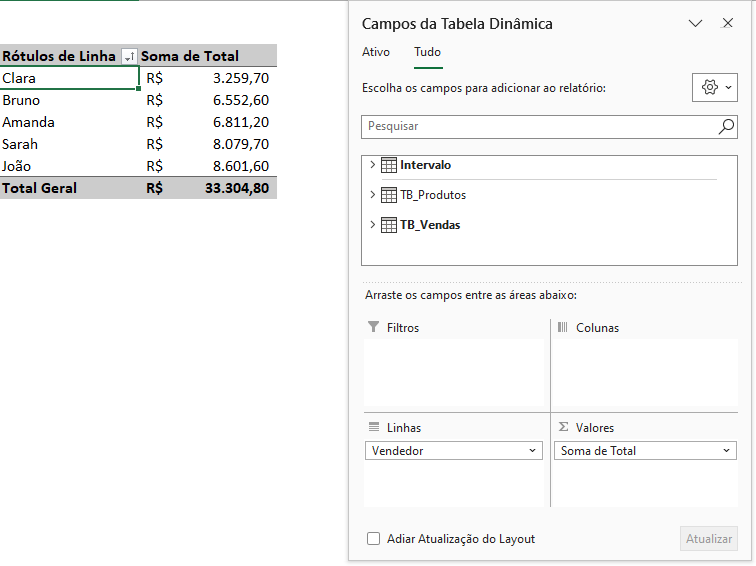The image size is (756, 566).
Task: Select the TB_Vendas table name
Action: [430, 225]
